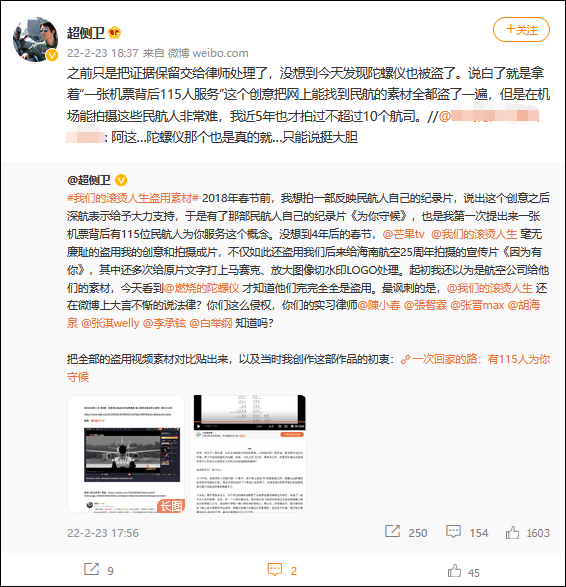
Task: Click the crown membership badge beside 超侧卫
Action: click(x=115, y=33)
